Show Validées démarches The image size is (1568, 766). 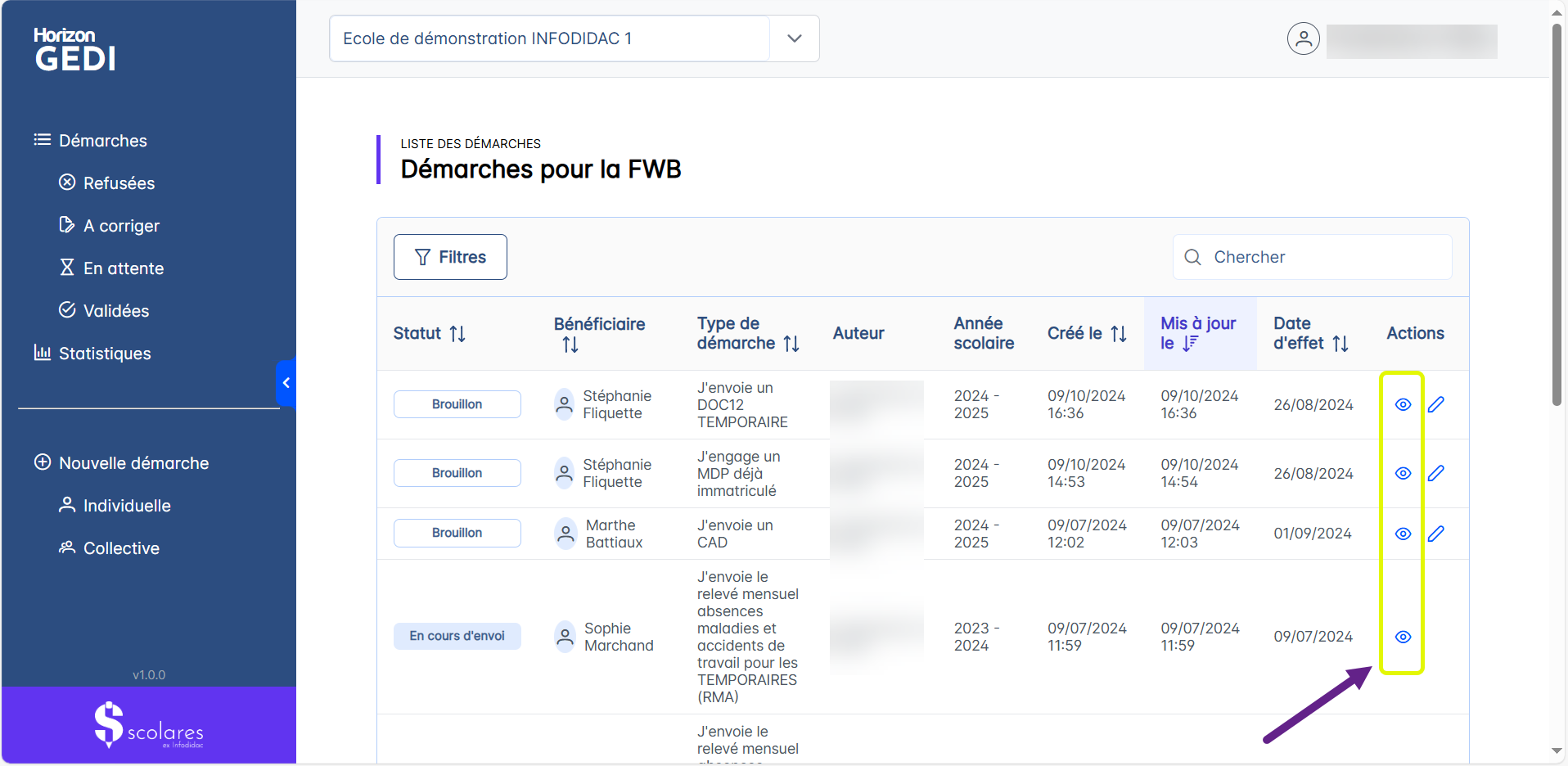[104, 311]
